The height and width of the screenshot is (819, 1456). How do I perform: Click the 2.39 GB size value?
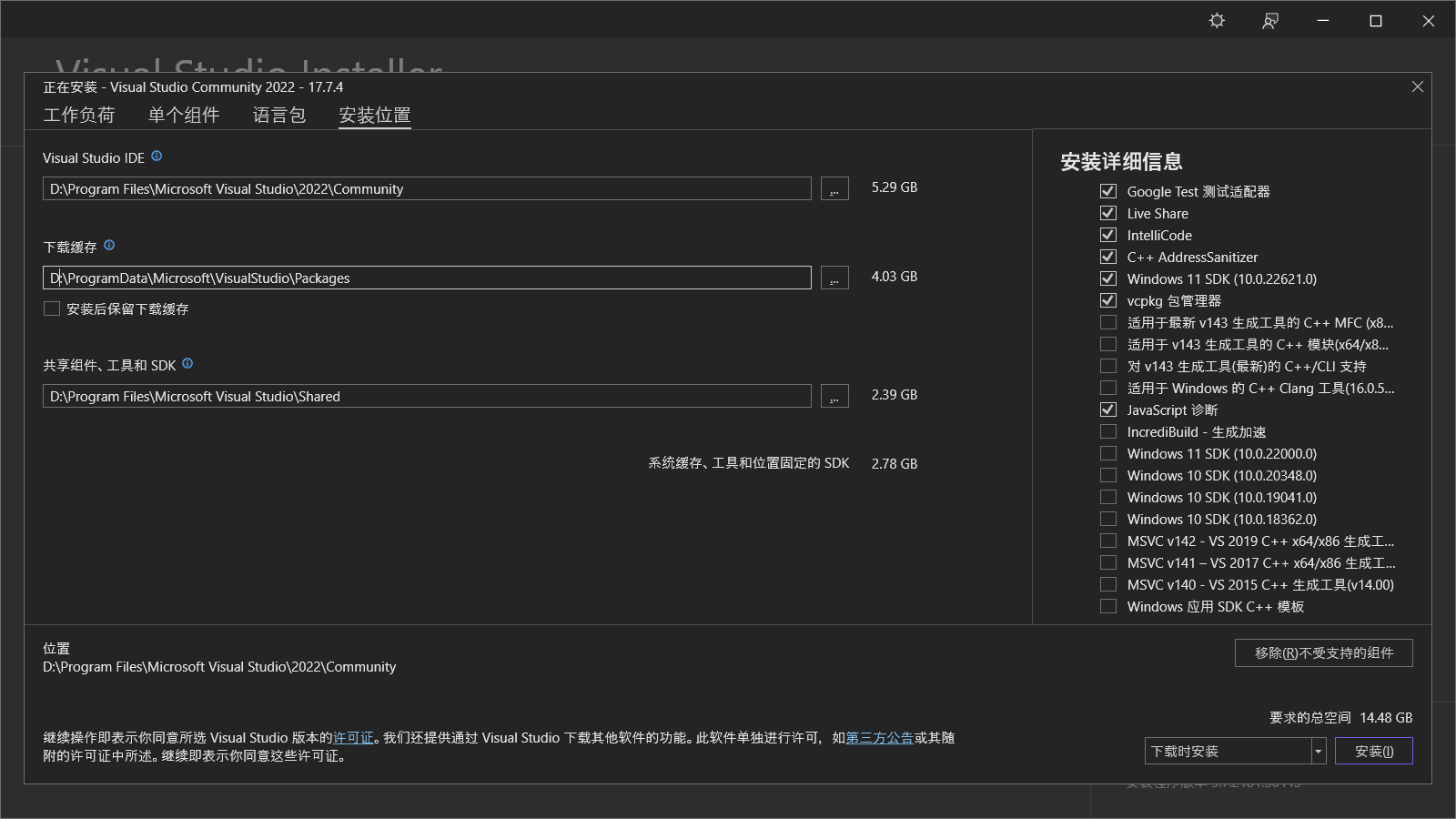click(x=895, y=395)
